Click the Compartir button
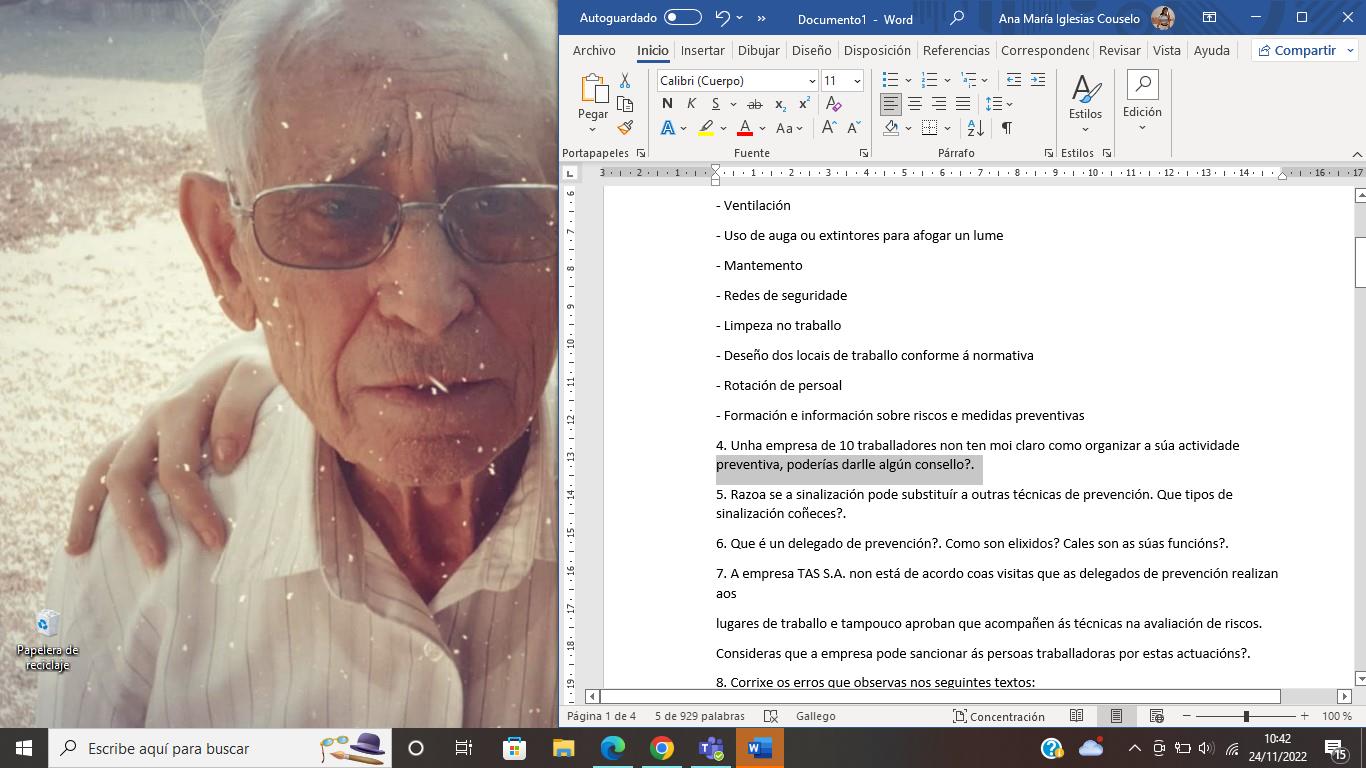The image size is (1366, 768). [x=1296, y=50]
